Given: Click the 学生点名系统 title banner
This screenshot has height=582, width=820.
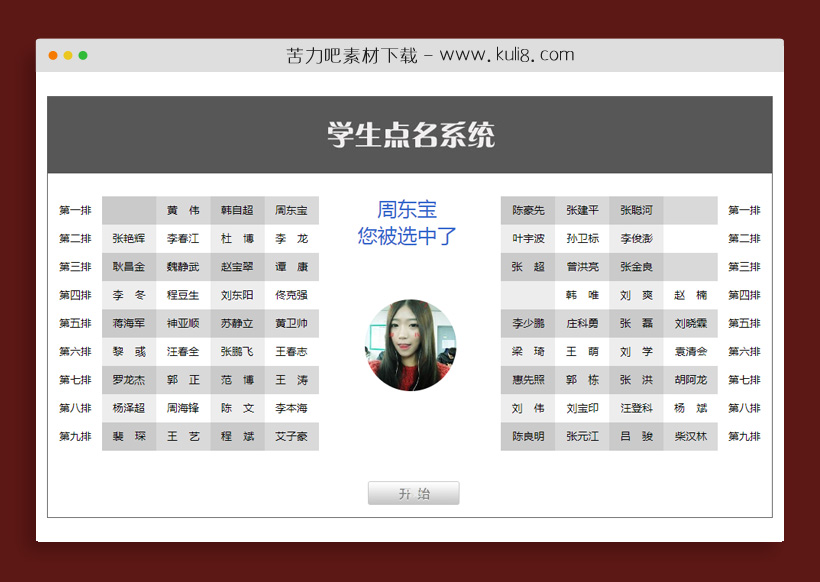Looking at the screenshot, I should tap(411, 134).
